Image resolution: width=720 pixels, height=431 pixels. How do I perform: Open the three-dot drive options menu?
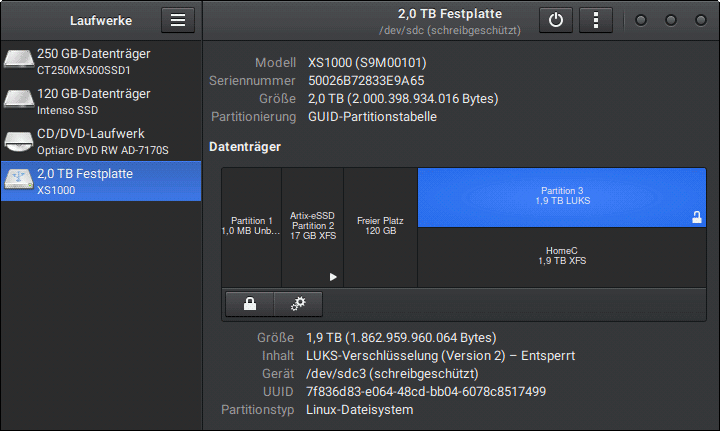[x=596, y=20]
